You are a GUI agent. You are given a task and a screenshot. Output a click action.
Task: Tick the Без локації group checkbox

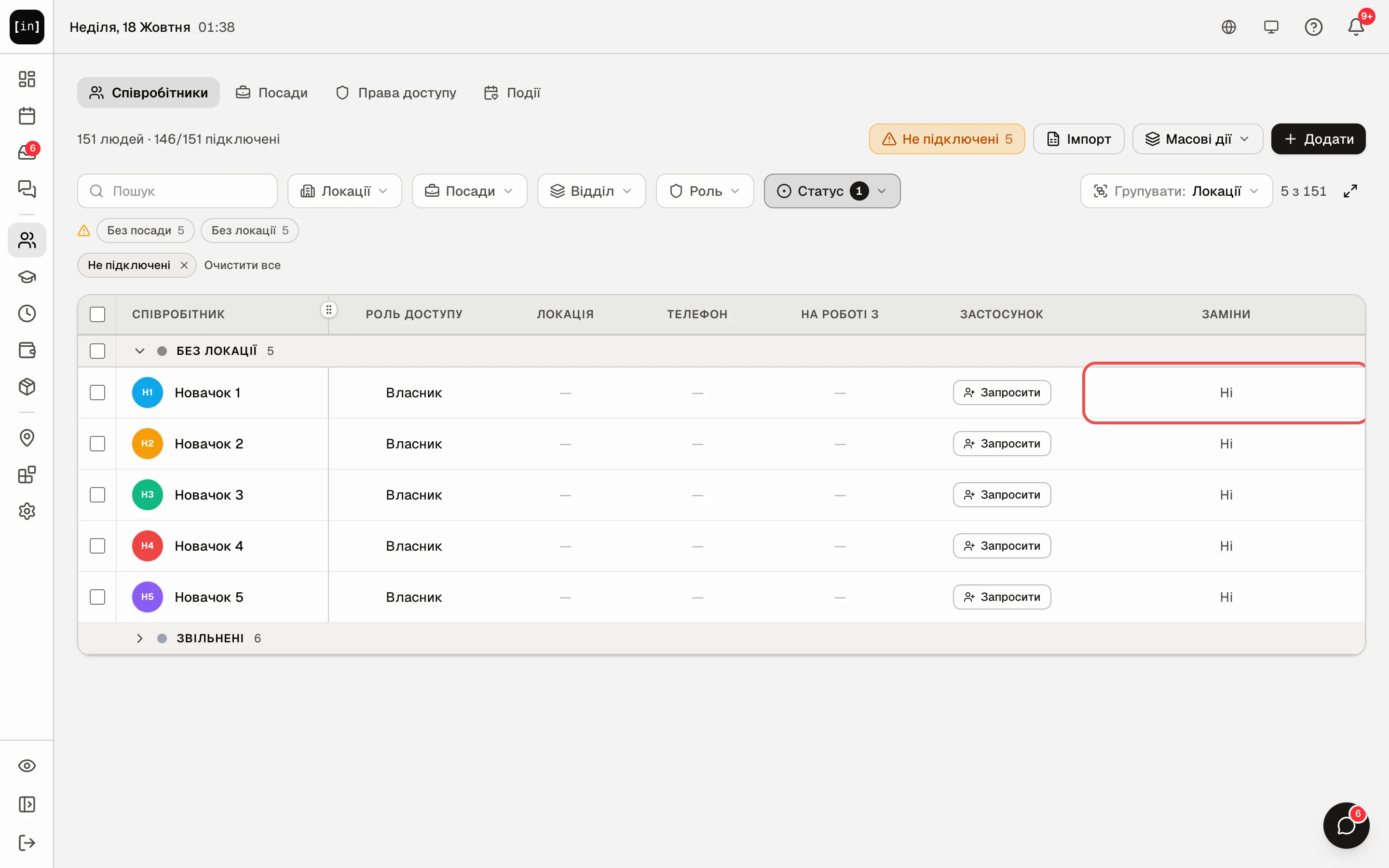coord(97,351)
